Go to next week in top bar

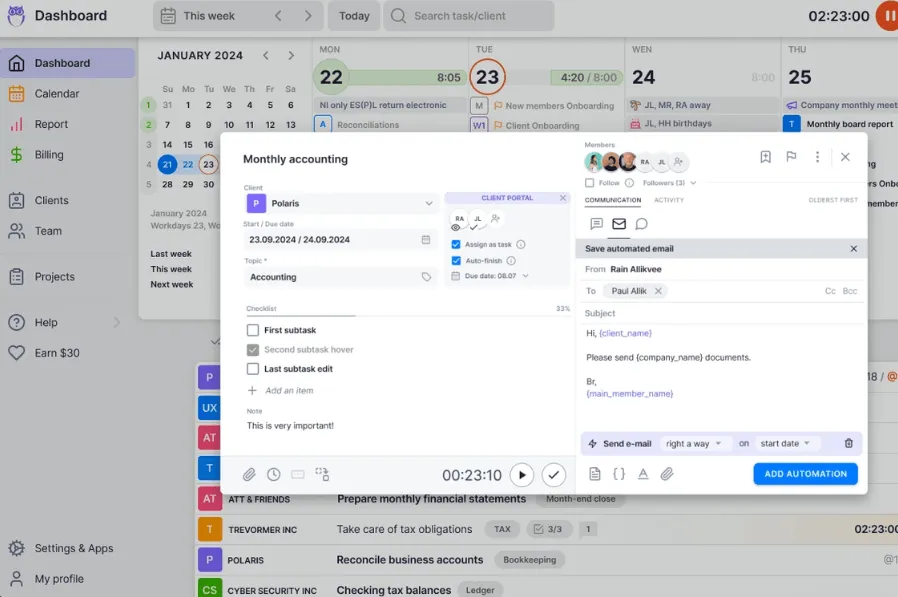(308, 16)
